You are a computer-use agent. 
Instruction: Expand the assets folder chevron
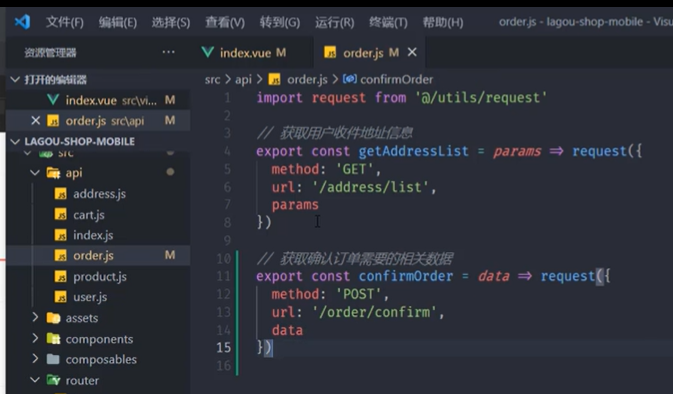pyautogui.click(x=35, y=317)
